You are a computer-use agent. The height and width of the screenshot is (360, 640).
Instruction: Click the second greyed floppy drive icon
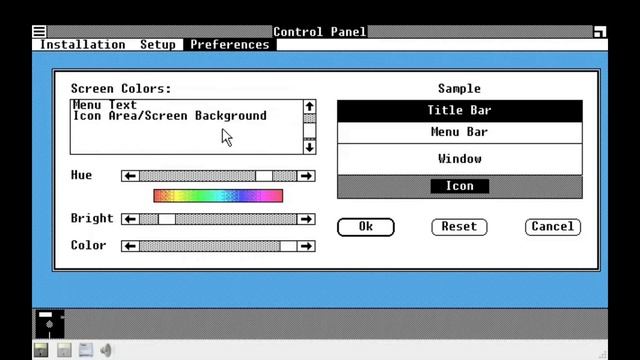(64, 350)
